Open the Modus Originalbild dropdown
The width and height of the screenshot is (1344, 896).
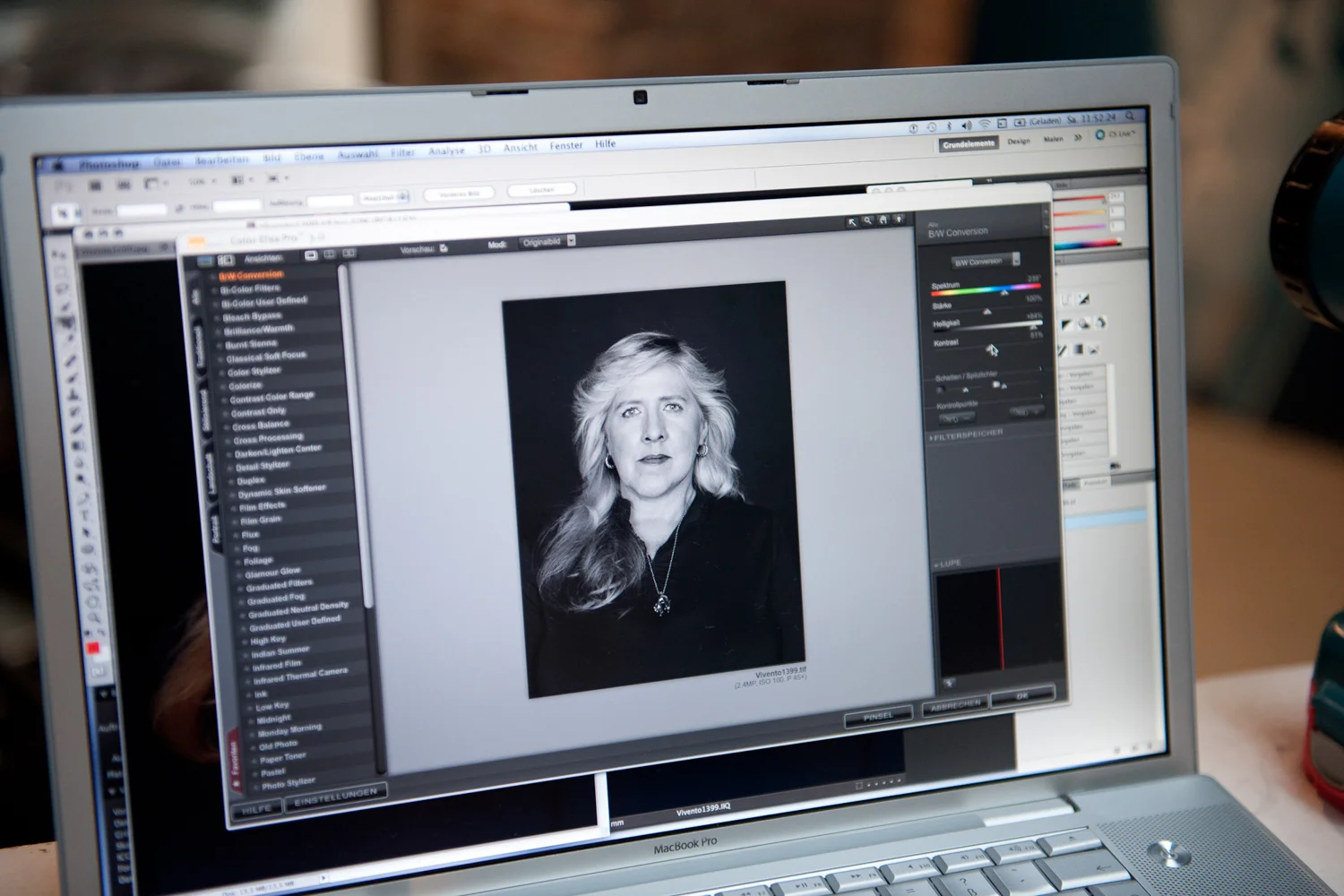click(548, 242)
